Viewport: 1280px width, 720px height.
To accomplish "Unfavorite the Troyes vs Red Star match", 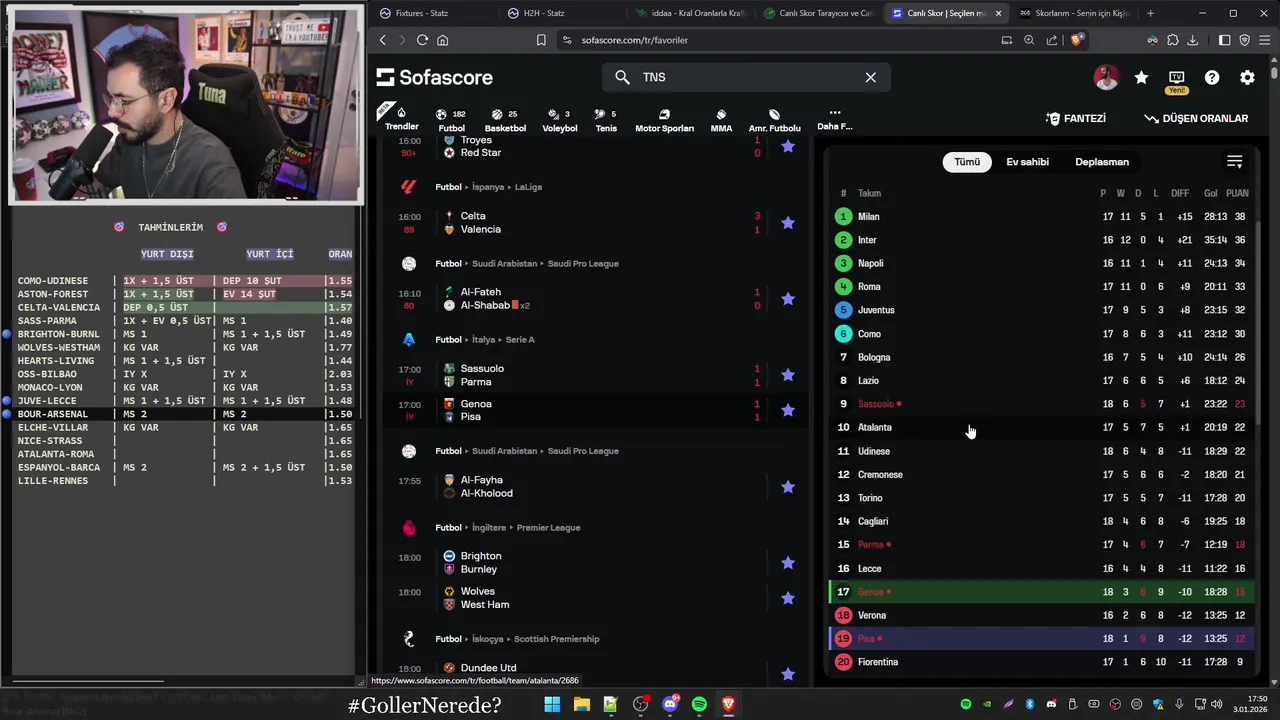I will tap(788, 146).
